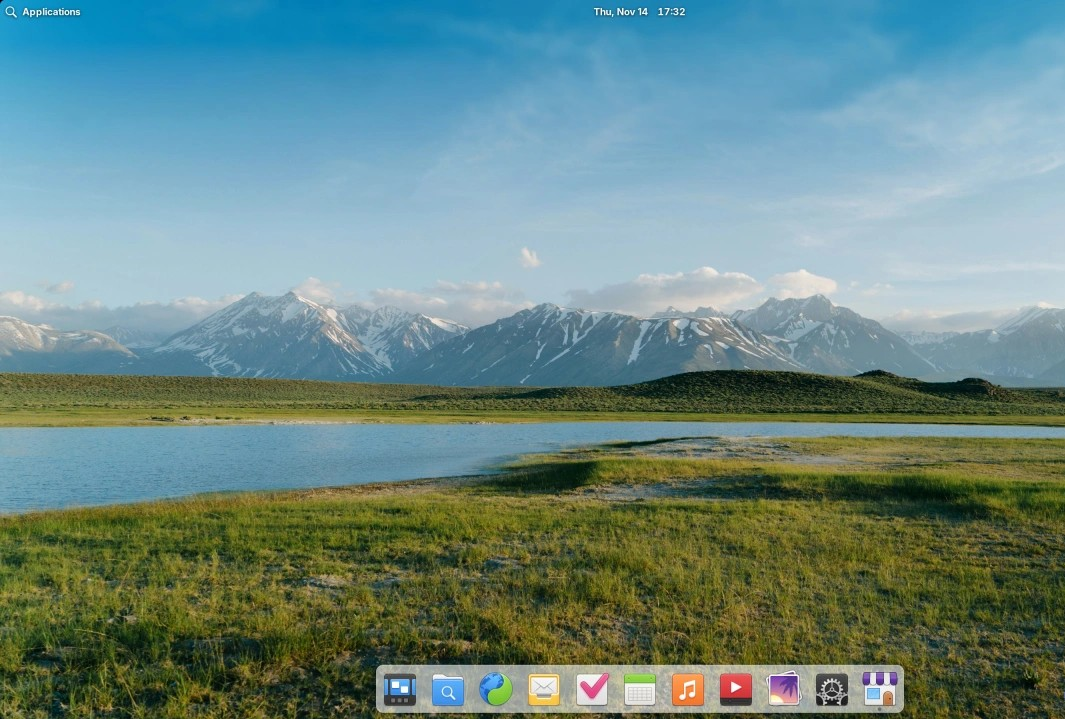This screenshot has width=1065, height=719.
Task: Launch the Photos app from the dock
Action: point(783,689)
